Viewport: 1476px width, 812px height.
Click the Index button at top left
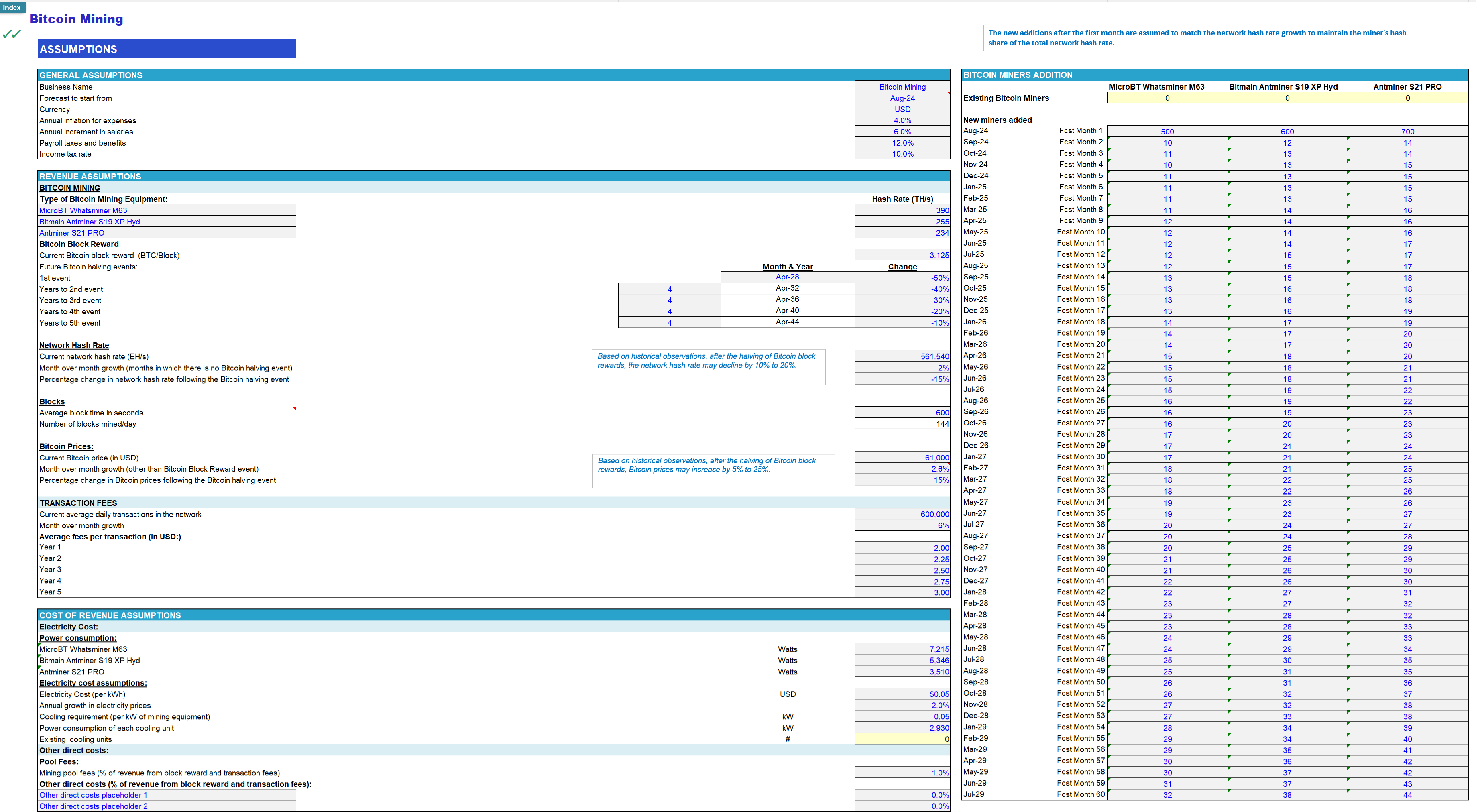pos(12,8)
